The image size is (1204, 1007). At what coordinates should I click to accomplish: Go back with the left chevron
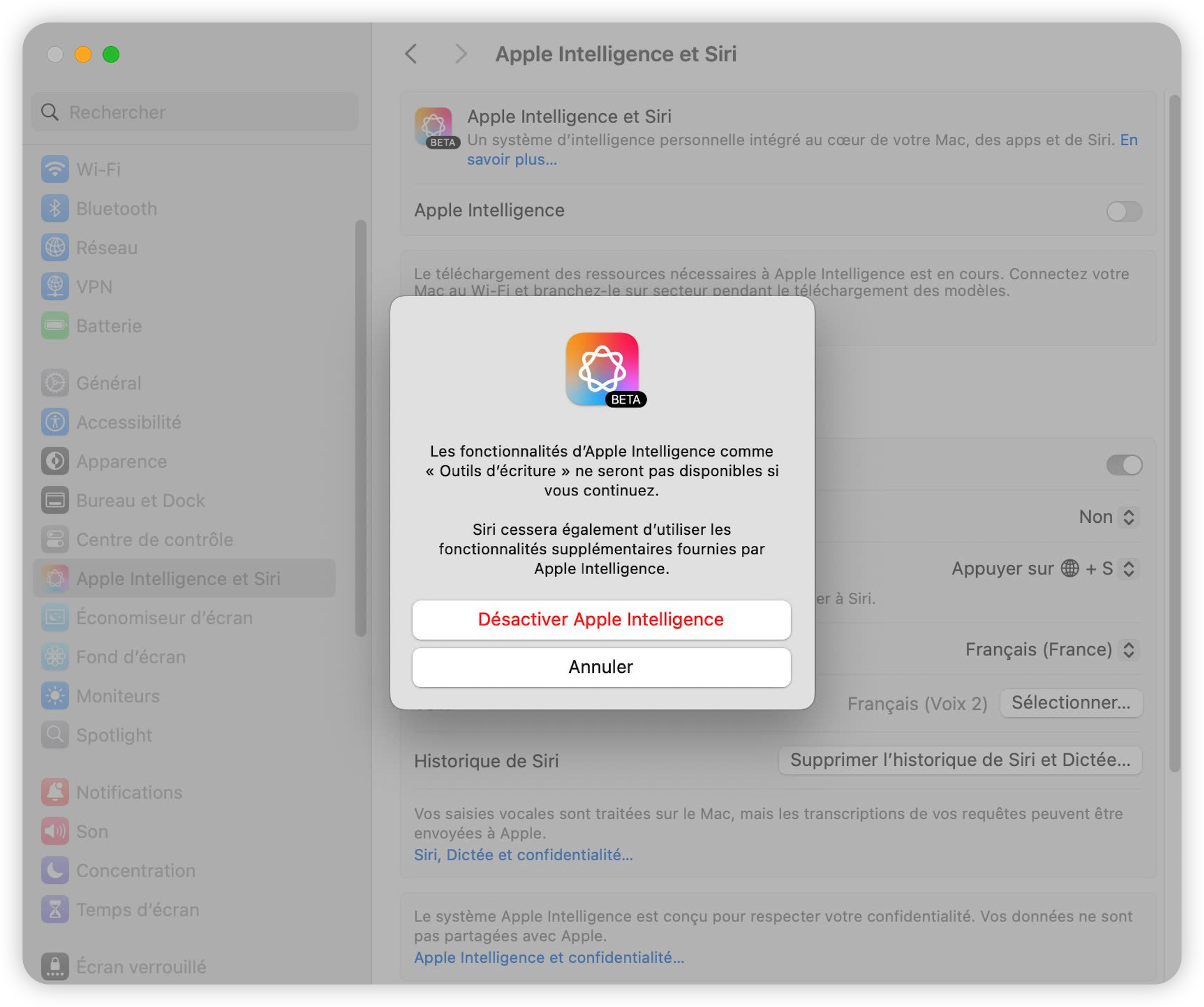tap(411, 54)
